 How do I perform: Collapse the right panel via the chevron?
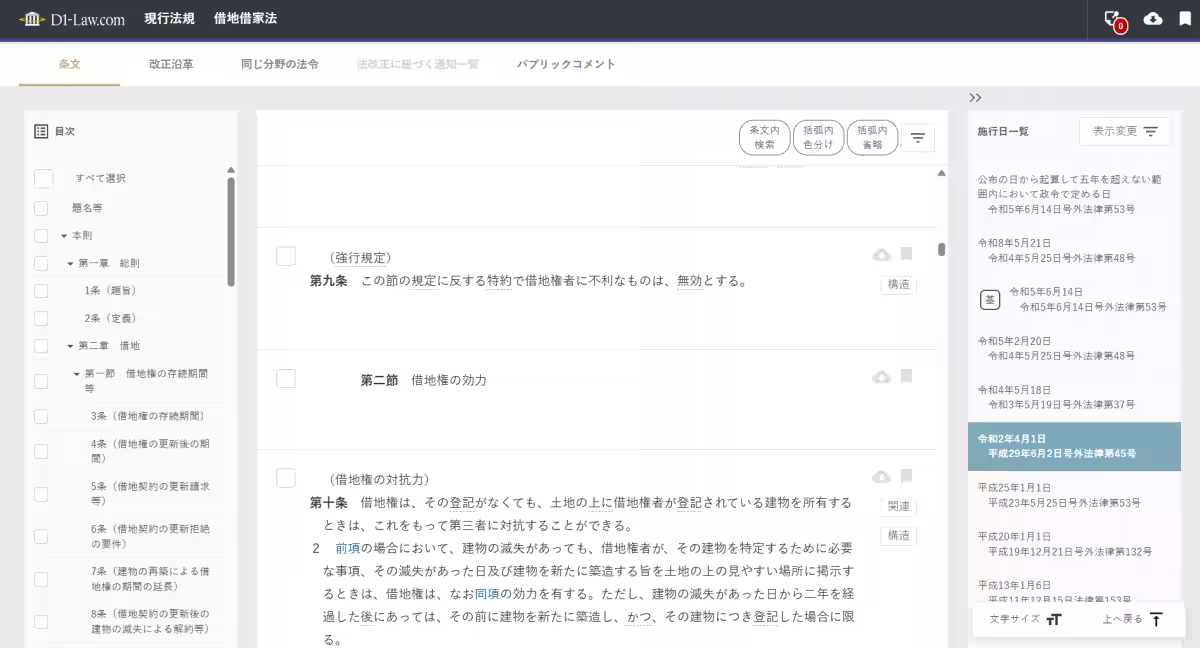tap(974, 97)
